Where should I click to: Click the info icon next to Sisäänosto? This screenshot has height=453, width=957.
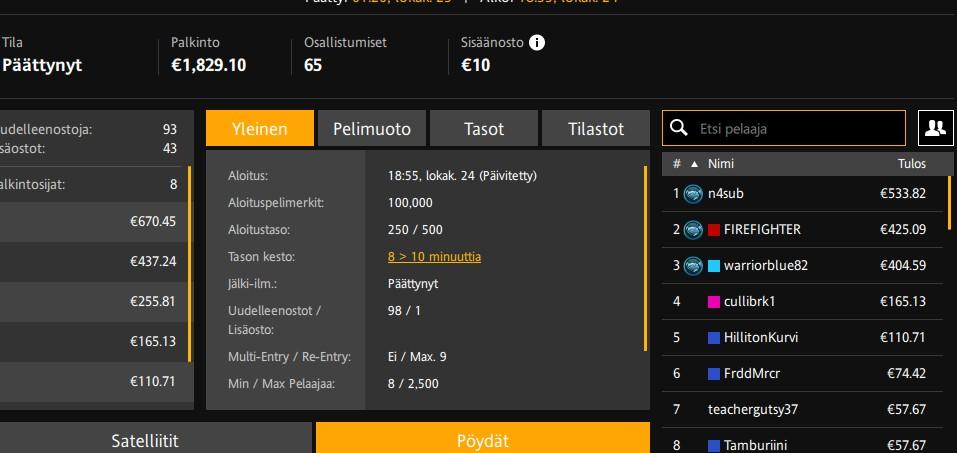(537, 43)
